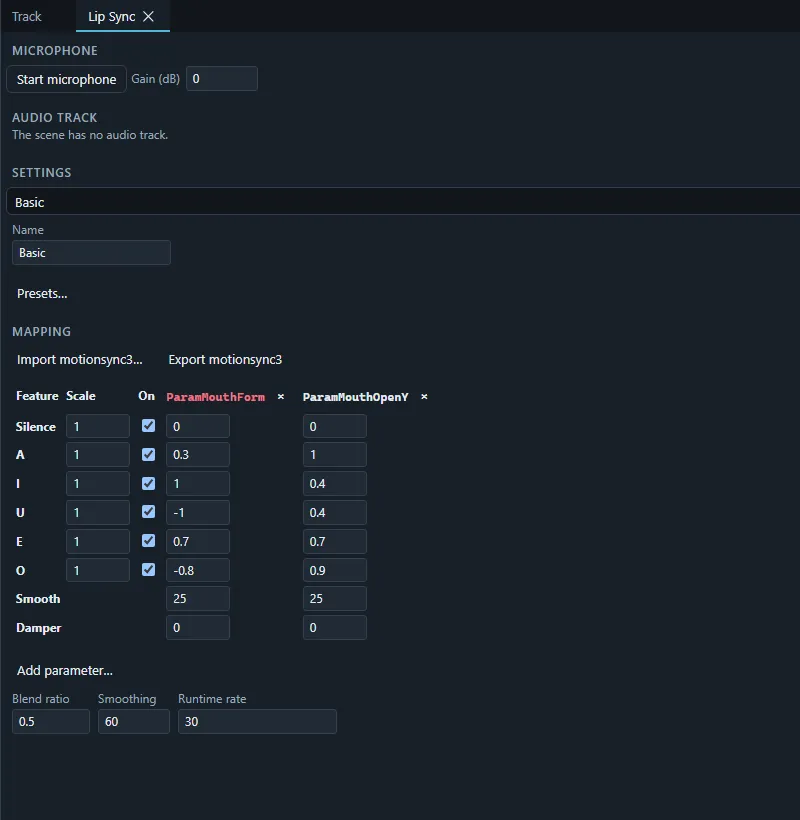Click the Gain (dB) input field

[222, 78]
